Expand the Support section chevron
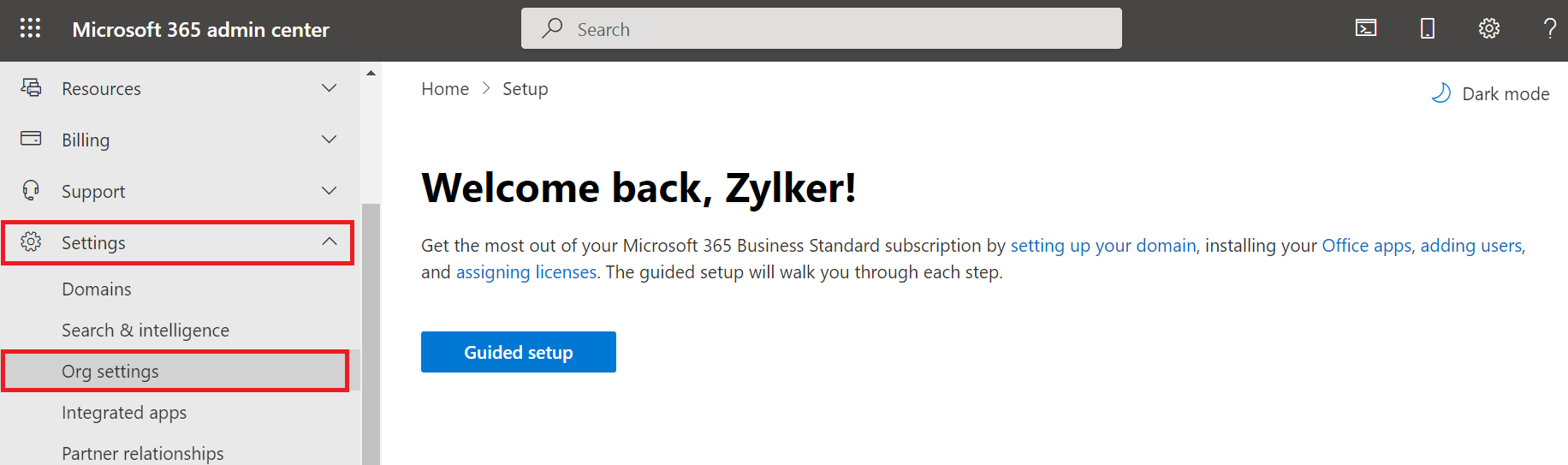This screenshot has width=1568, height=465. 329,191
